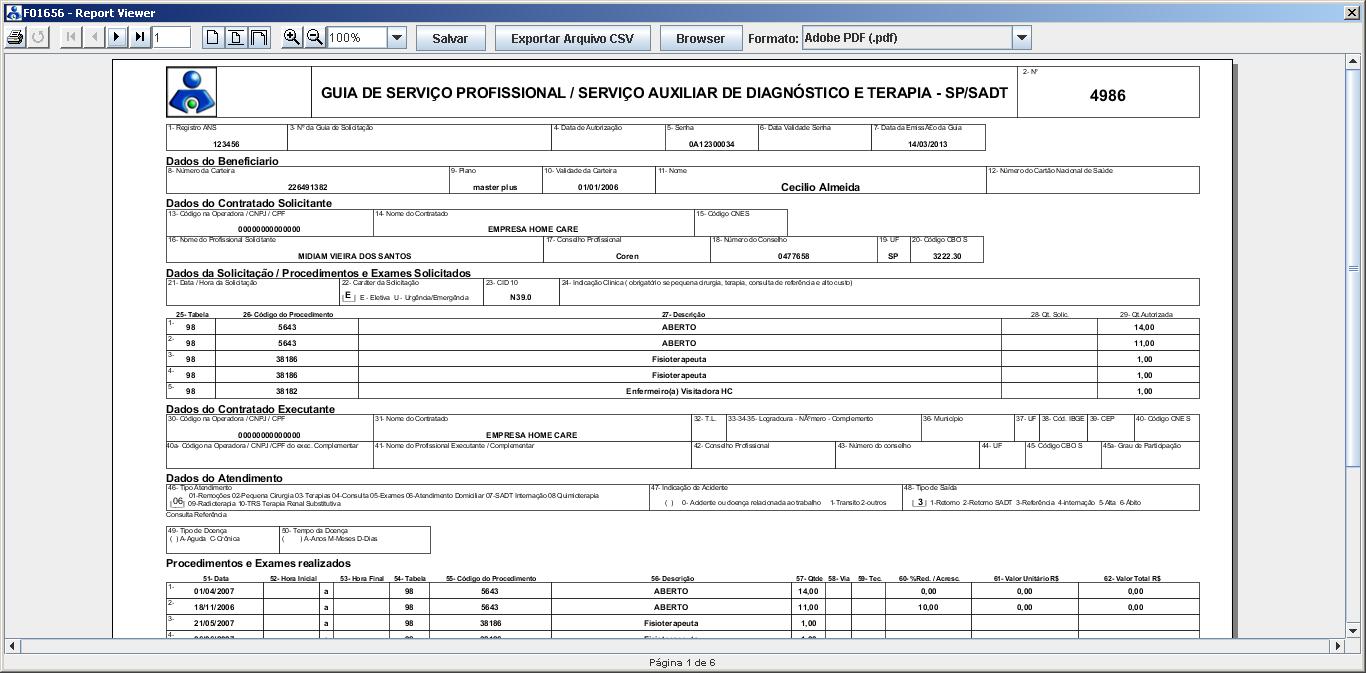Click the vertical scrollbar down arrow
Image resolution: width=1366 pixels, height=673 pixels.
(x=1353, y=630)
